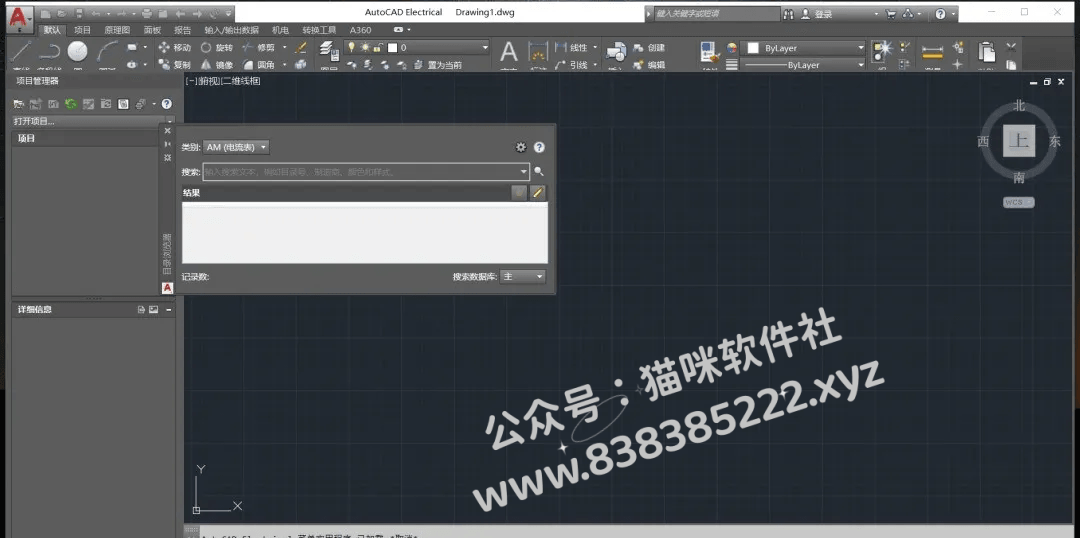
Task: Click the Measure ruler icon
Action: [932, 52]
